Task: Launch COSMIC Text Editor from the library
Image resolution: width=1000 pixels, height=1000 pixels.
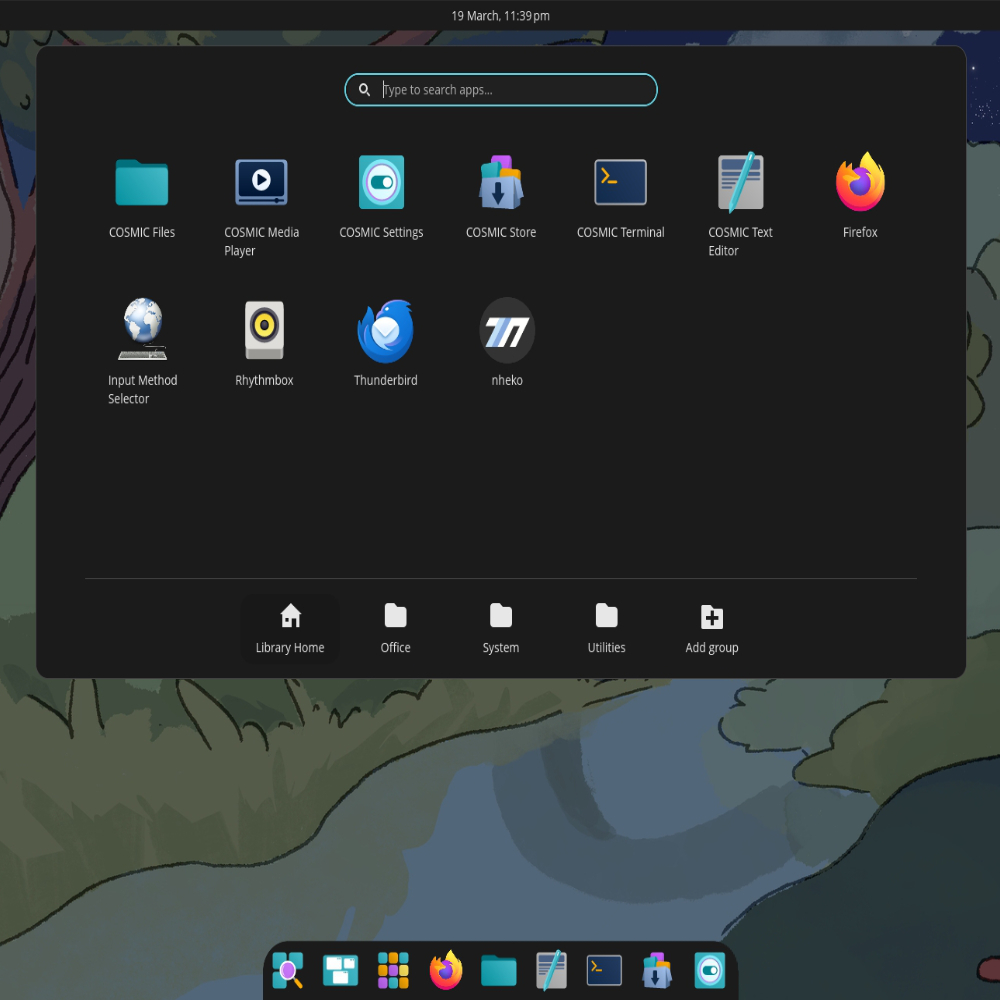Action: 740,204
